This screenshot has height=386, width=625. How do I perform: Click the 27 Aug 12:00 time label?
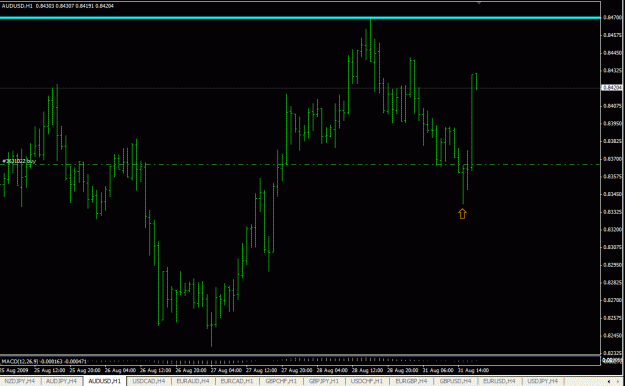[262, 370]
